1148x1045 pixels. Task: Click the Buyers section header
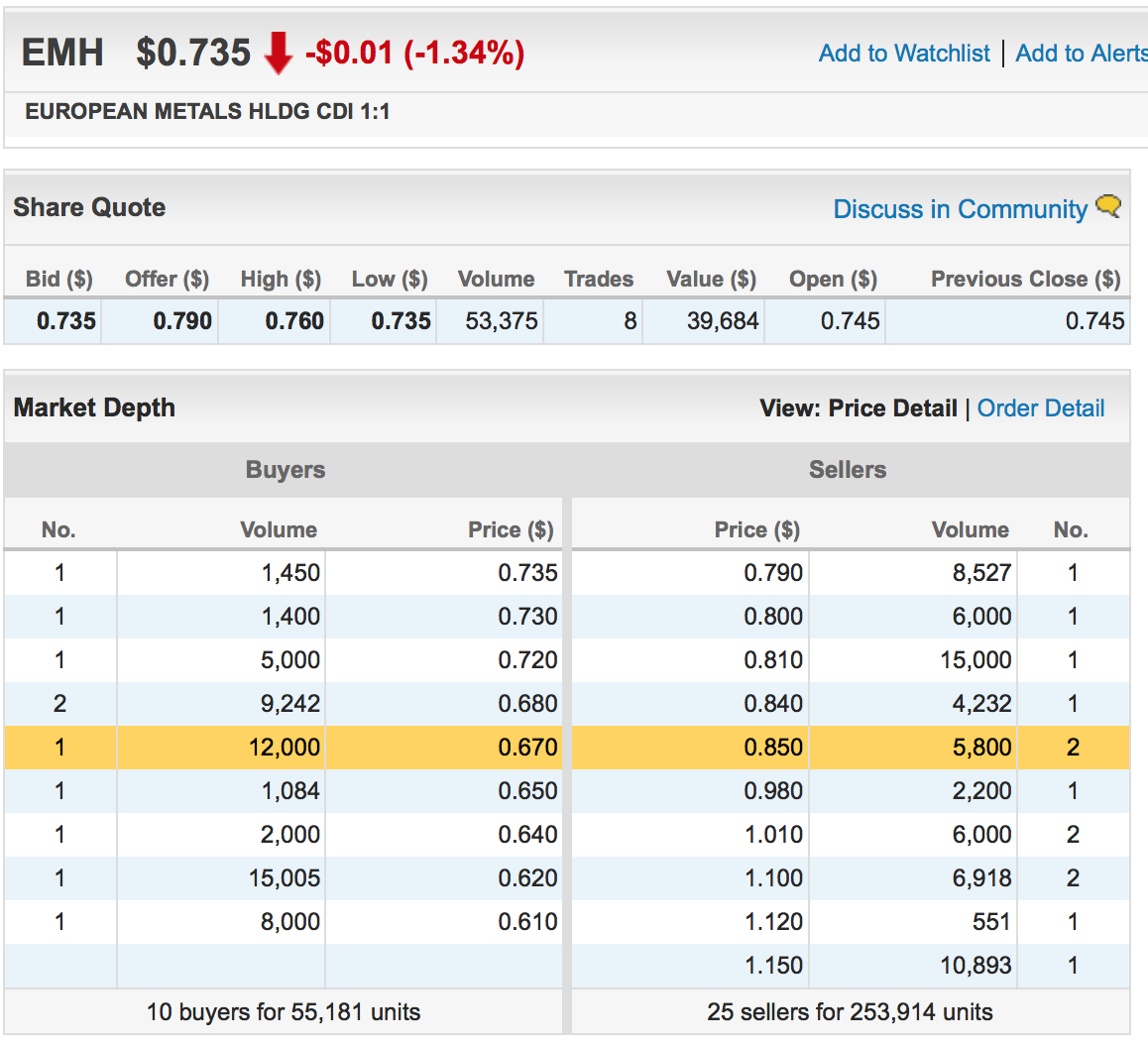[286, 469]
